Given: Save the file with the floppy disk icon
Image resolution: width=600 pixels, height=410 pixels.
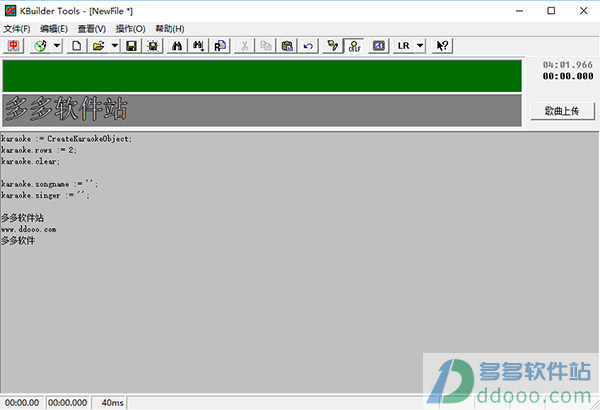Looking at the screenshot, I should pos(131,46).
